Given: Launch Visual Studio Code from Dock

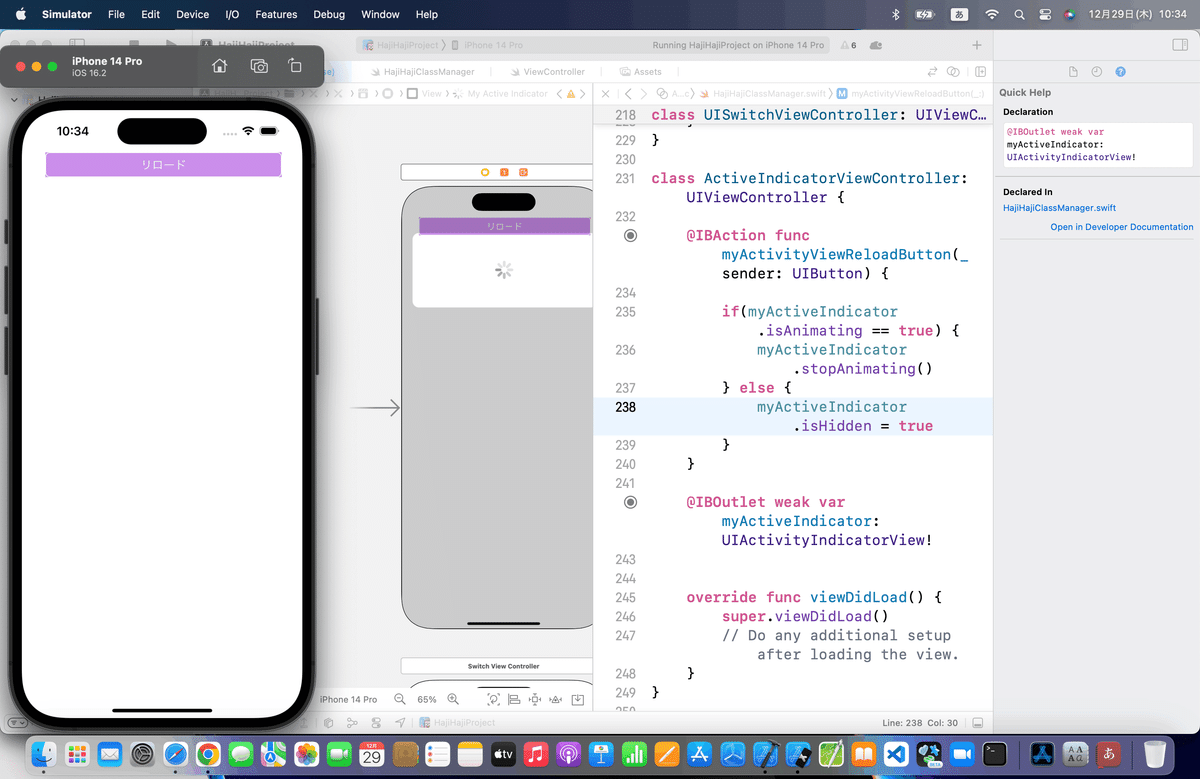Looking at the screenshot, I should click(x=897, y=754).
